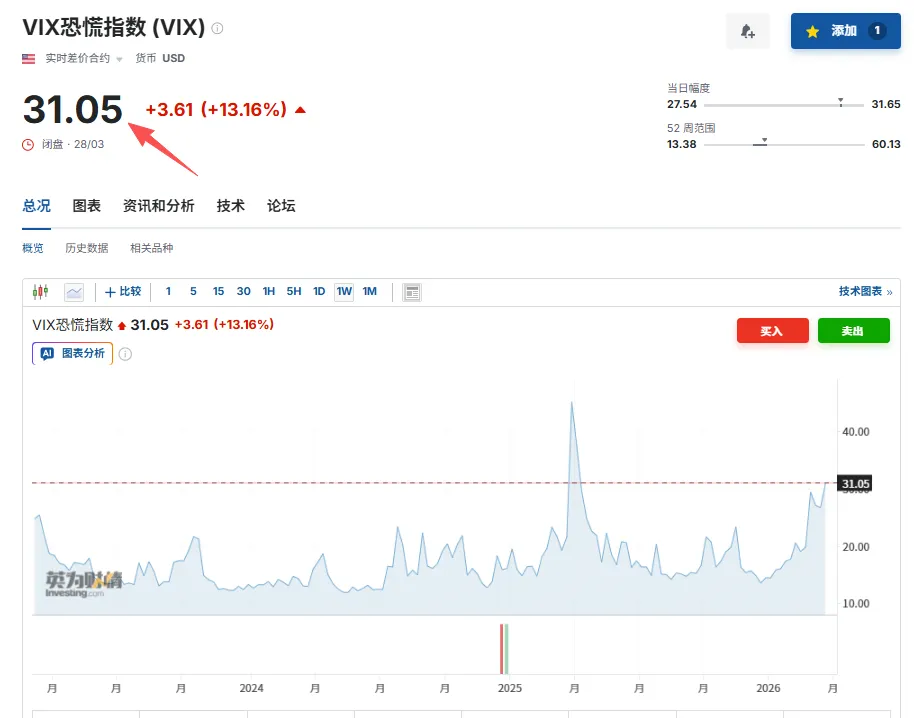Add VIX to the watchlist
Viewport: 914px width, 718px height.
tap(845, 31)
